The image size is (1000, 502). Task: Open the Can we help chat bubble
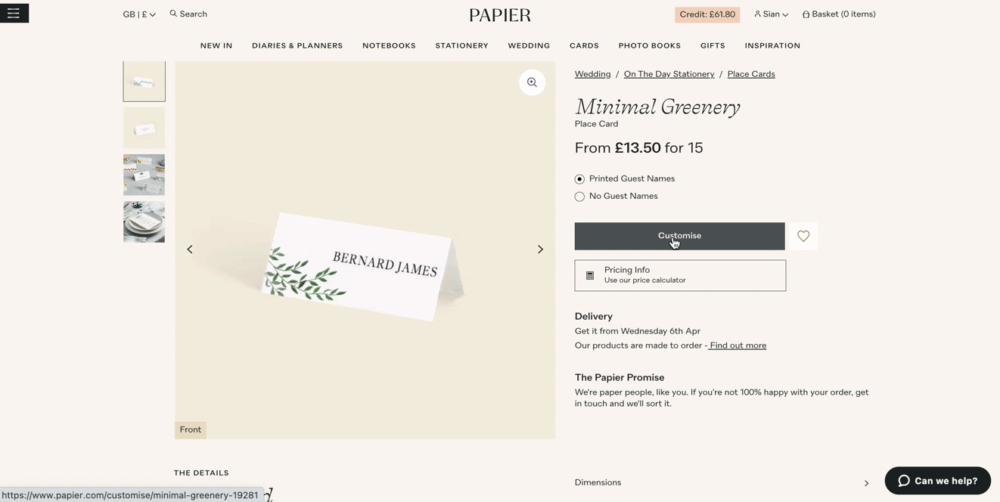point(938,481)
